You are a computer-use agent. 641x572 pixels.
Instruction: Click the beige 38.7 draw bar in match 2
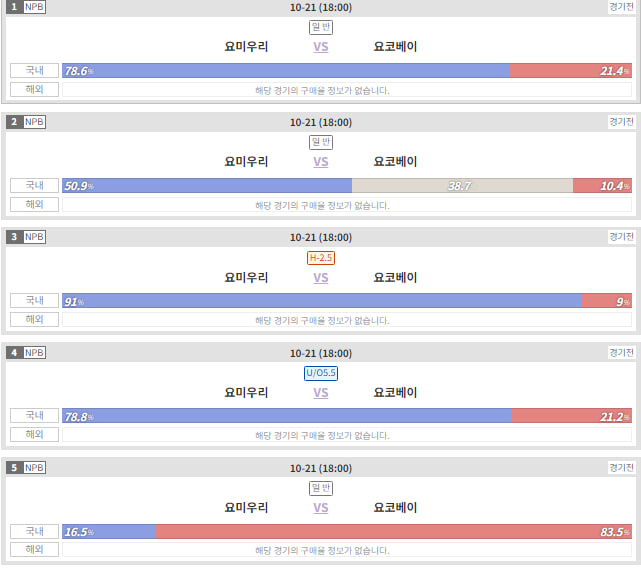pyautogui.click(x=462, y=186)
